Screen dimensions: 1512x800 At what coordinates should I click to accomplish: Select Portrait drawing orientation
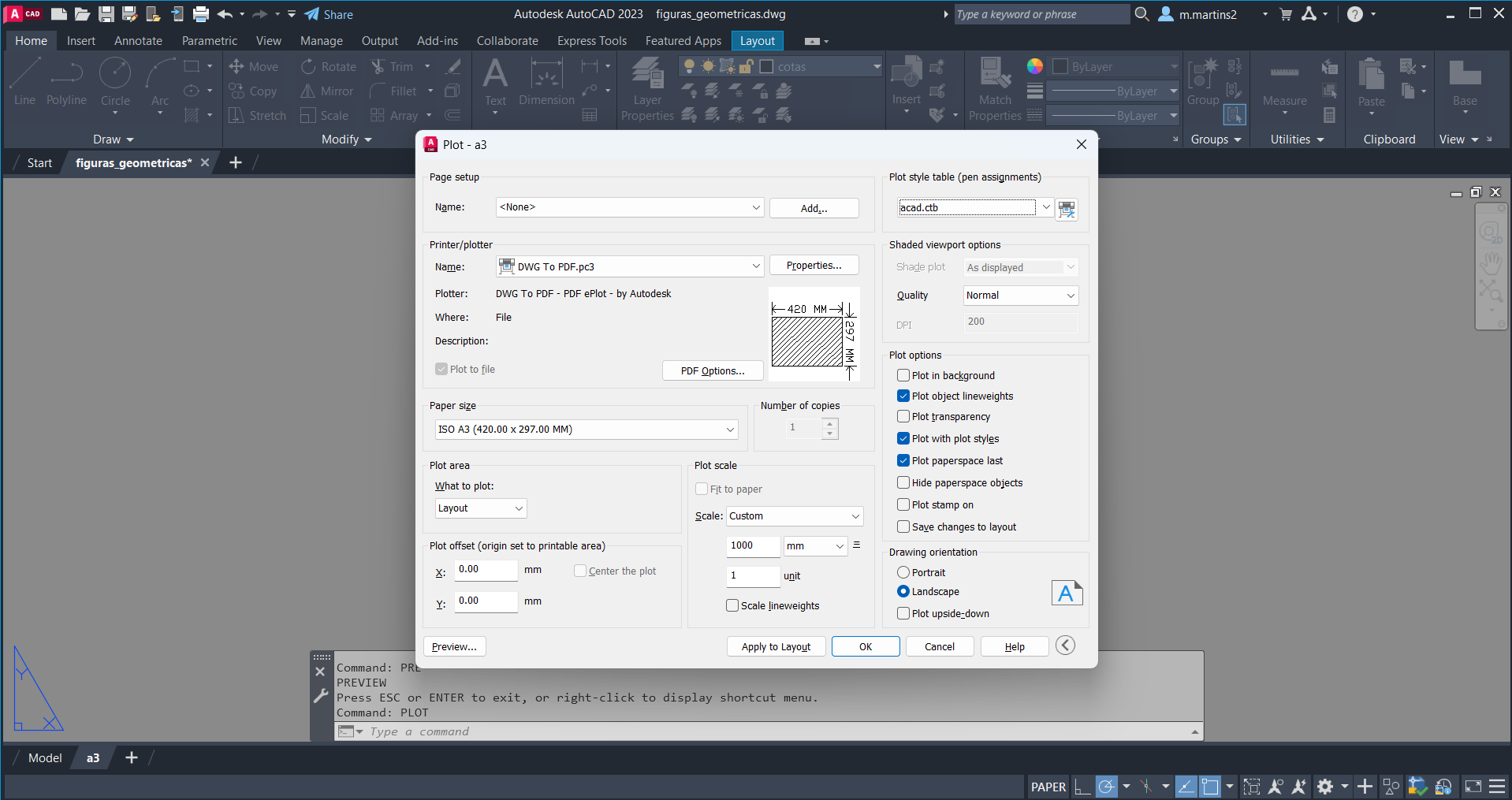point(903,572)
